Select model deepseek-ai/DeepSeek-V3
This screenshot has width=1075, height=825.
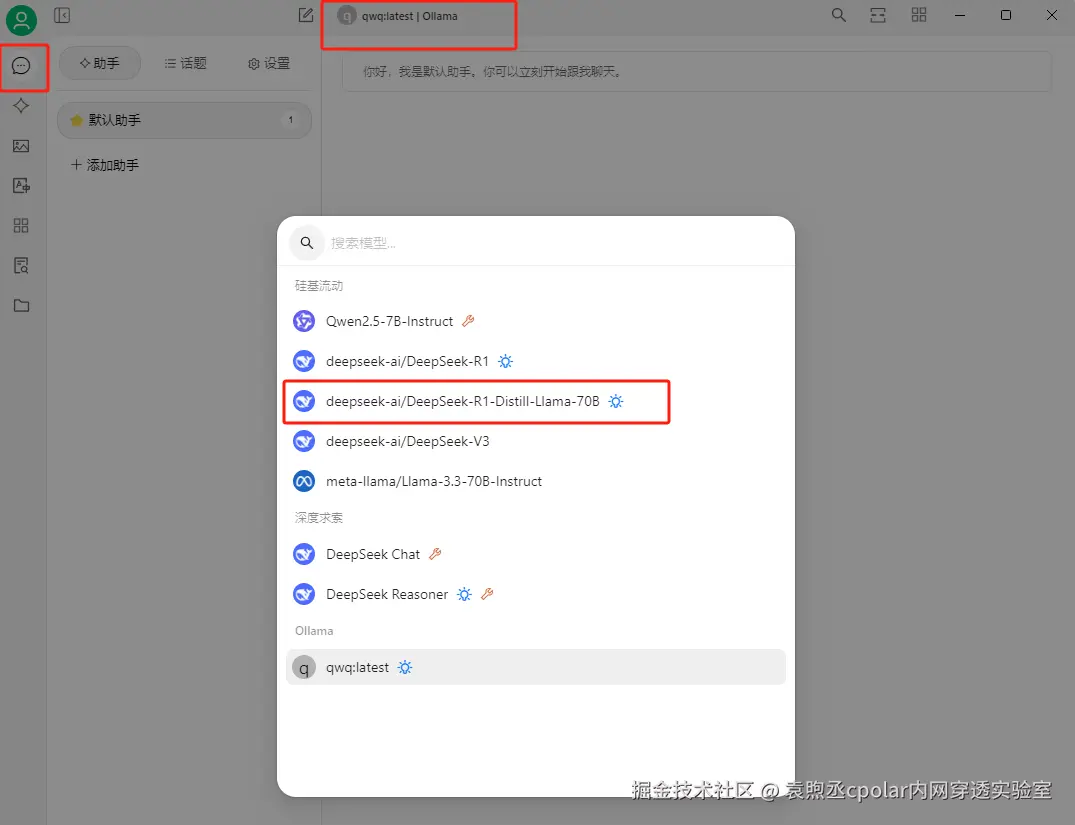pyautogui.click(x=535, y=441)
